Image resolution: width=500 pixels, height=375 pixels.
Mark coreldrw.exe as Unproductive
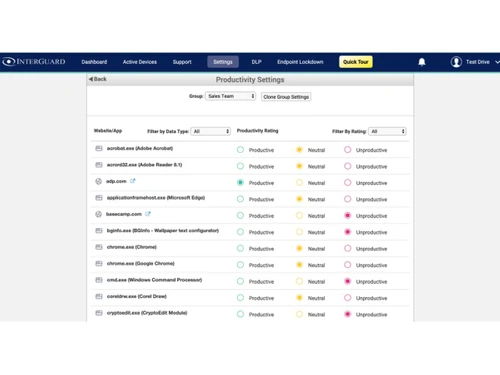[x=348, y=298]
